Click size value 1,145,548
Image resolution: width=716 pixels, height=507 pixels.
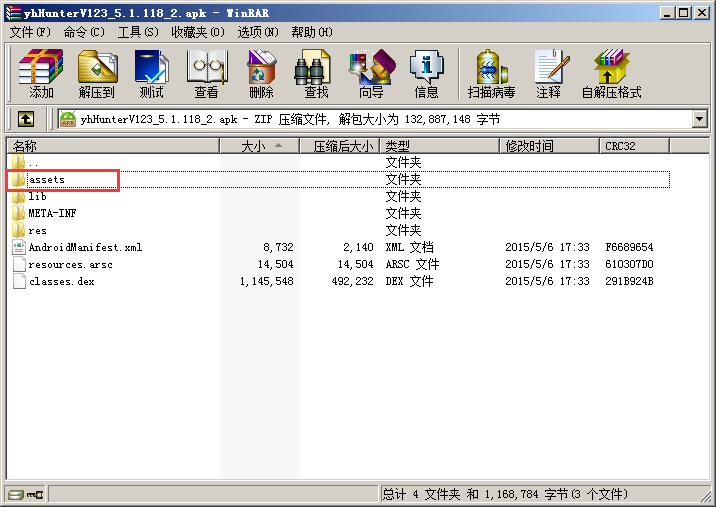click(267, 281)
